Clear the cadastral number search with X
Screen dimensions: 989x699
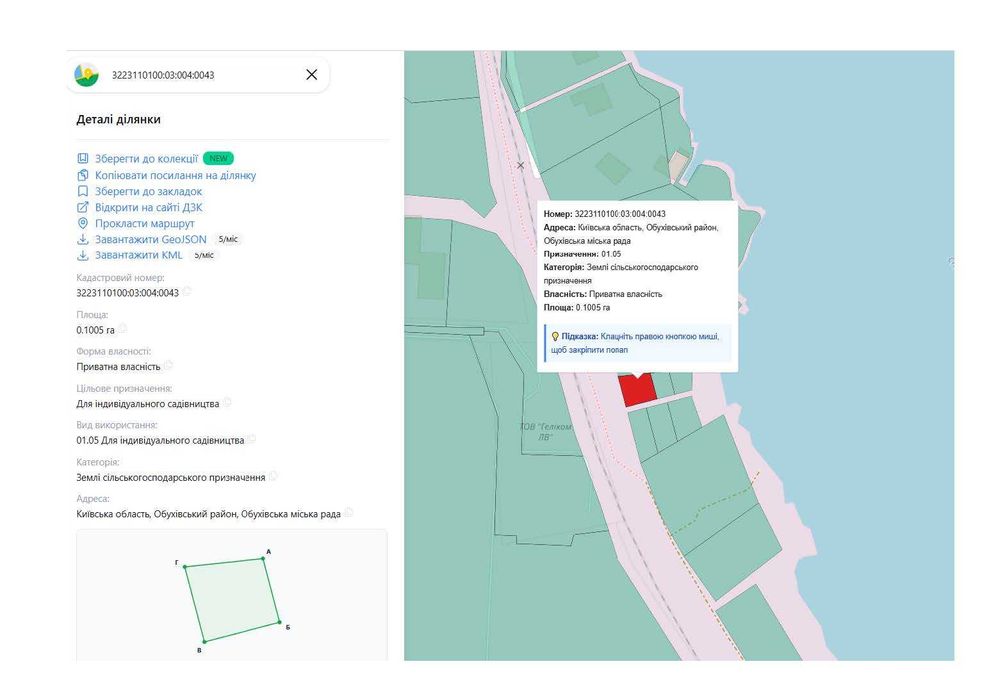[312, 74]
